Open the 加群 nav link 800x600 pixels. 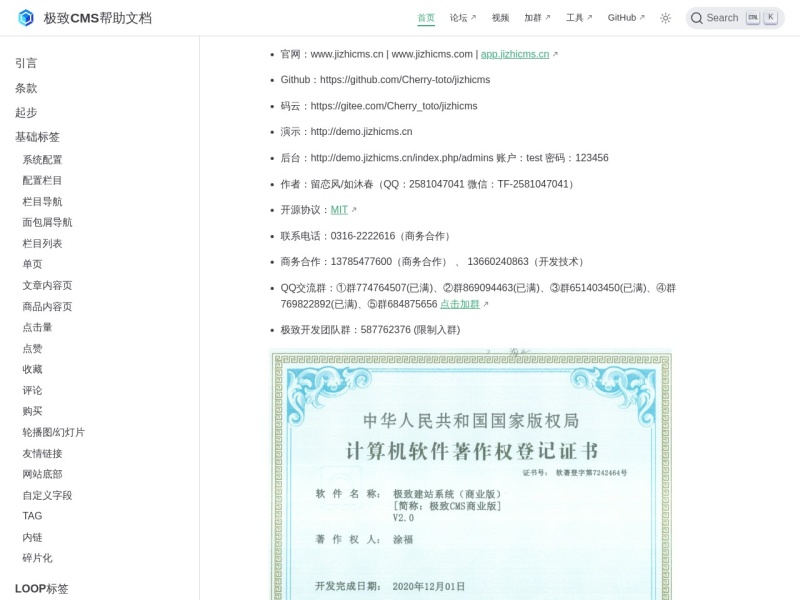(537, 18)
